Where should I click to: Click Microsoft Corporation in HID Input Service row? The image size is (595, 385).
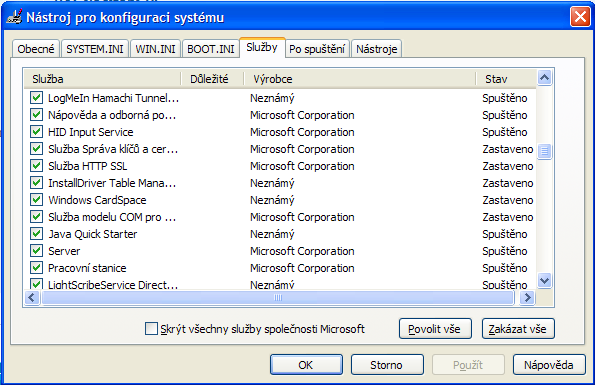click(x=302, y=132)
